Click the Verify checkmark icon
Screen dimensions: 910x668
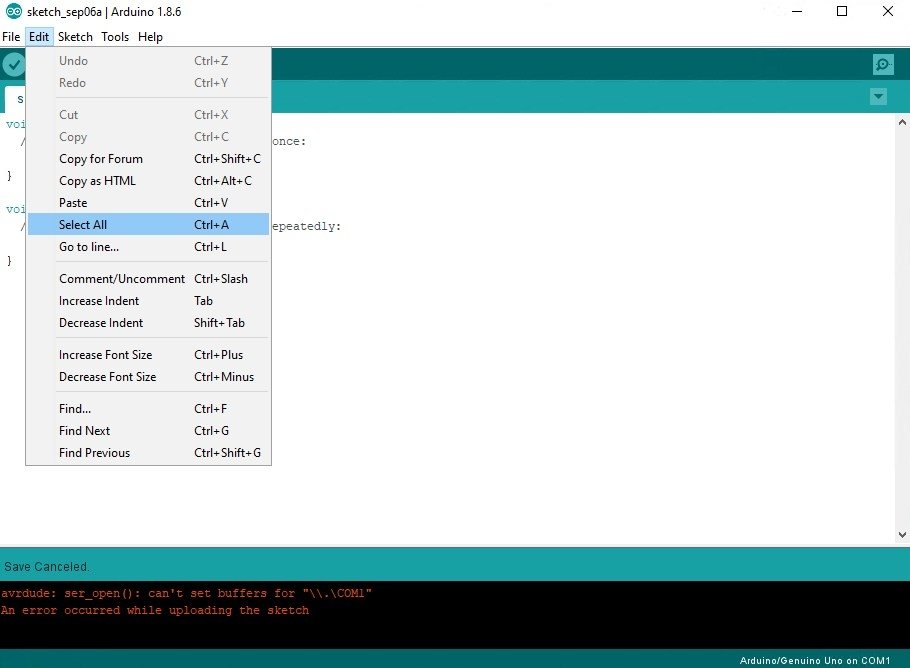(x=14, y=64)
